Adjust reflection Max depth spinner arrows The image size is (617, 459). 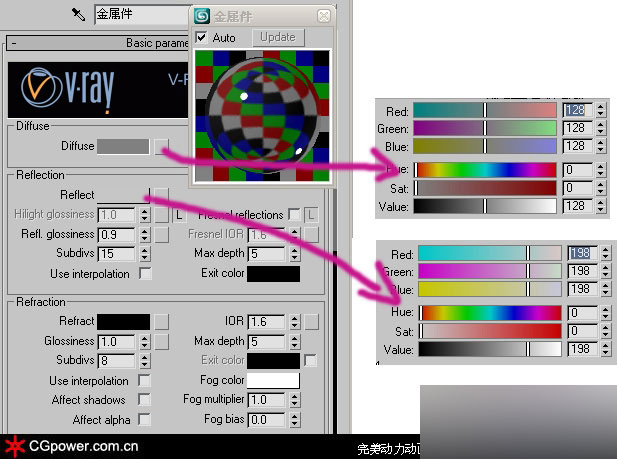[295, 254]
